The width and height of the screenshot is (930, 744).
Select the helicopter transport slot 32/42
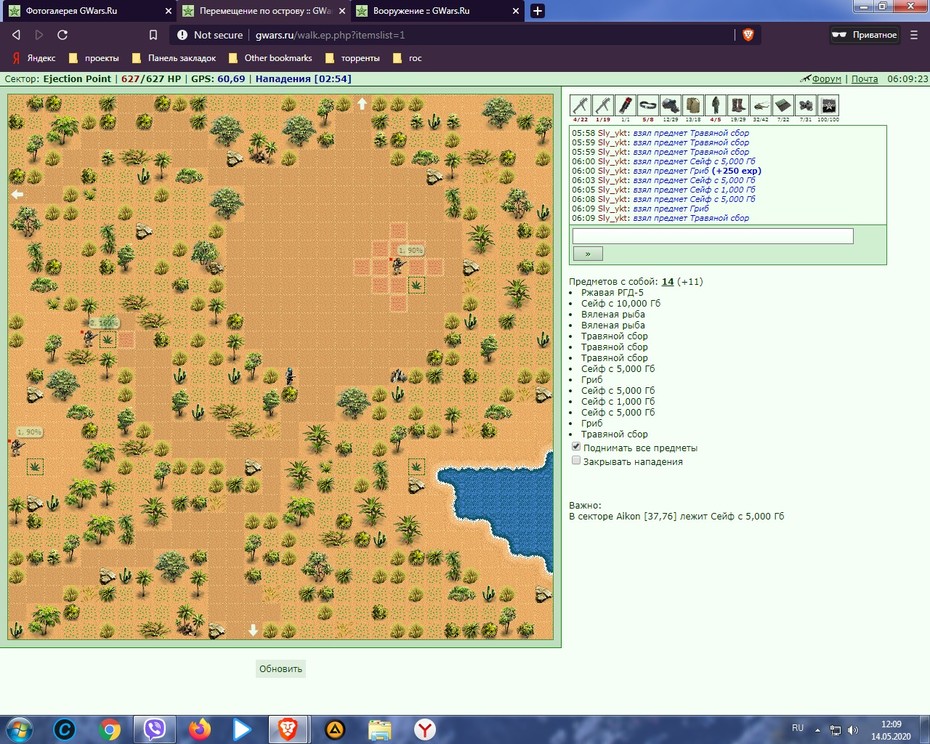(x=760, y=106)
